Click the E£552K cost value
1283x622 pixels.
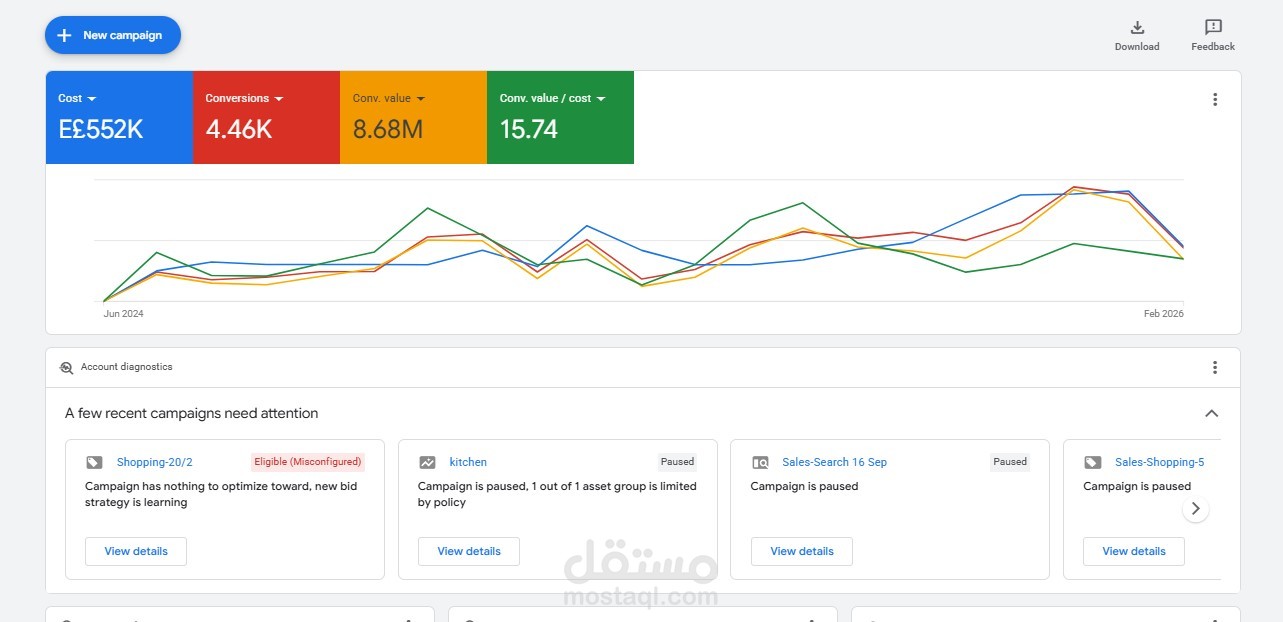click(x=101, y=129)
